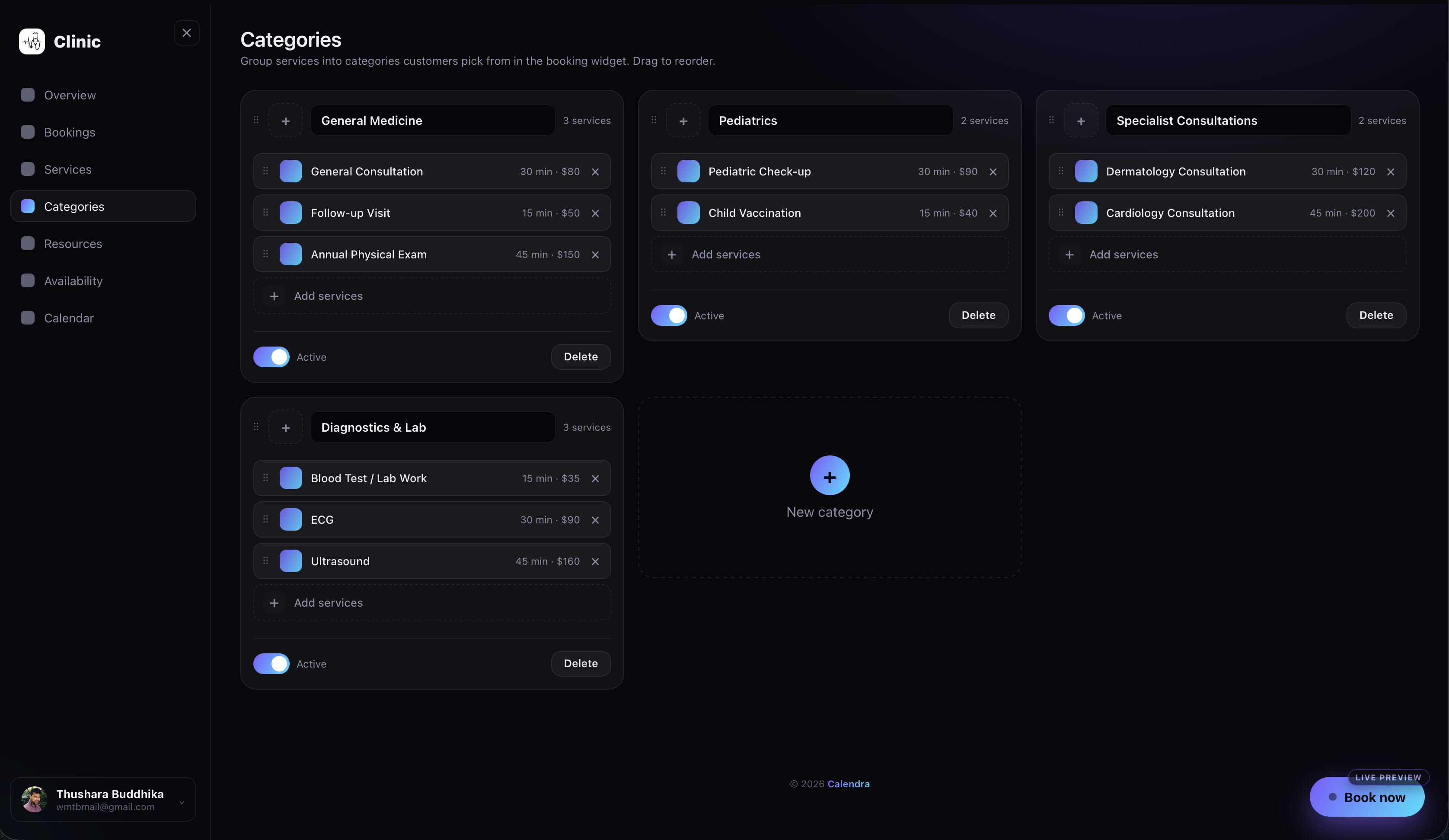Delete the Specialist Consultations category
The image size is (1449, 840).
[1376, 315]
